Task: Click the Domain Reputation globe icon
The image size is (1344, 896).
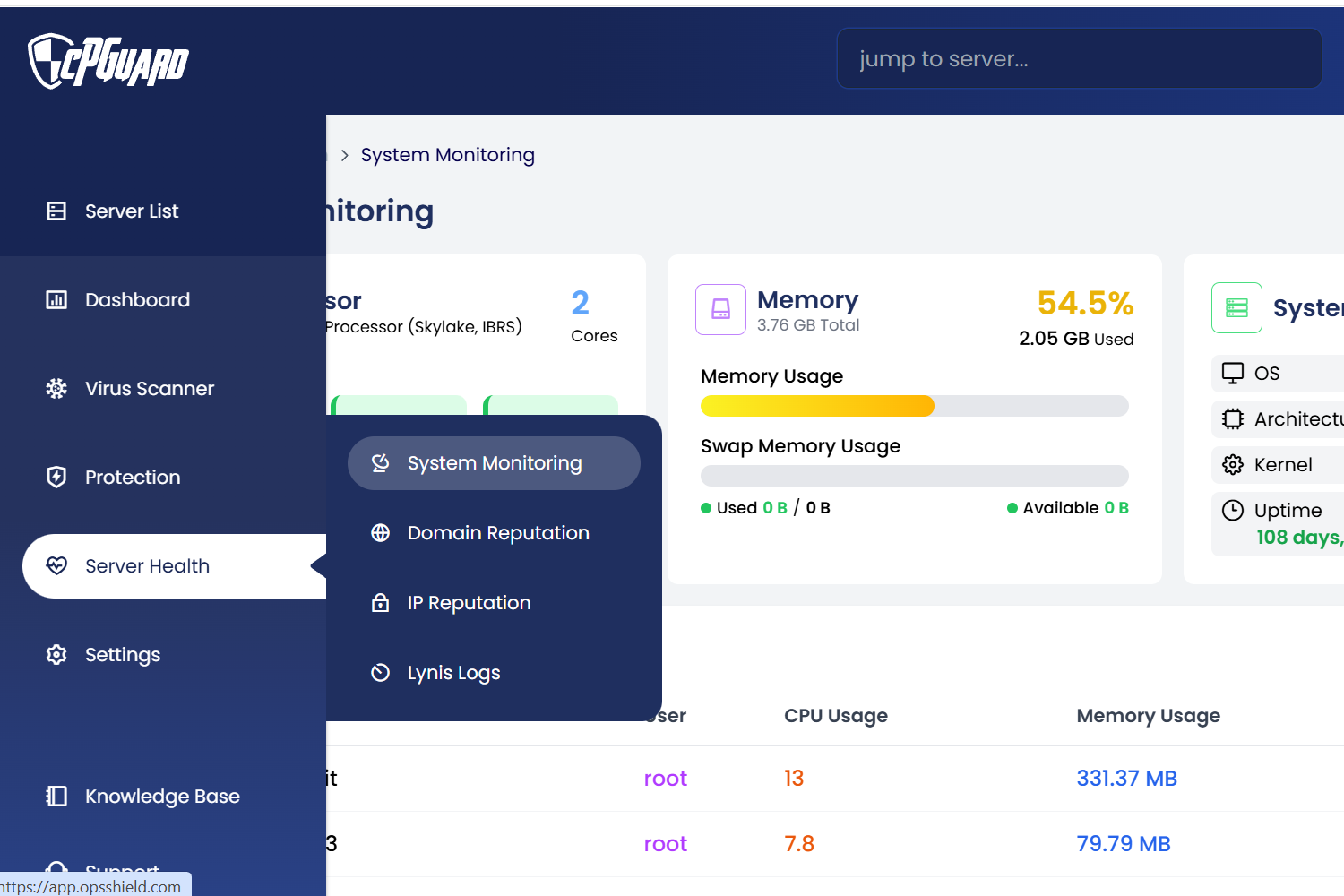Action: pos(381,532)
